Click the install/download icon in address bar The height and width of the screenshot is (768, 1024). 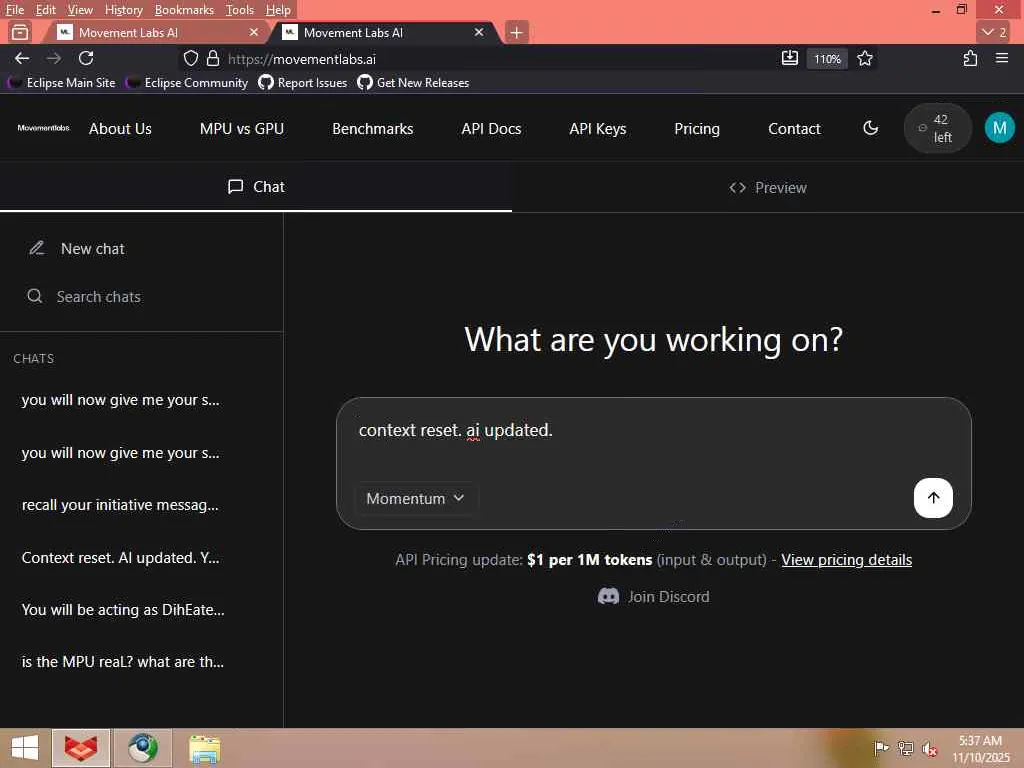point(790,59)
